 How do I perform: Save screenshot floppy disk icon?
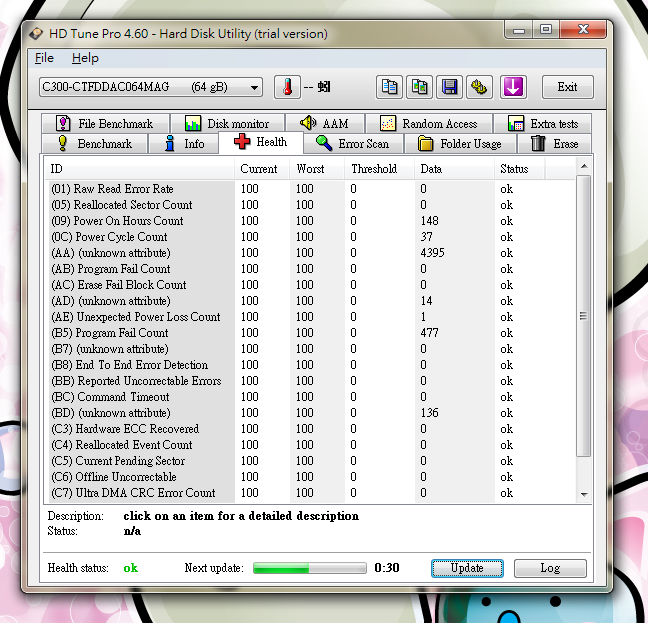click(449, 87)
